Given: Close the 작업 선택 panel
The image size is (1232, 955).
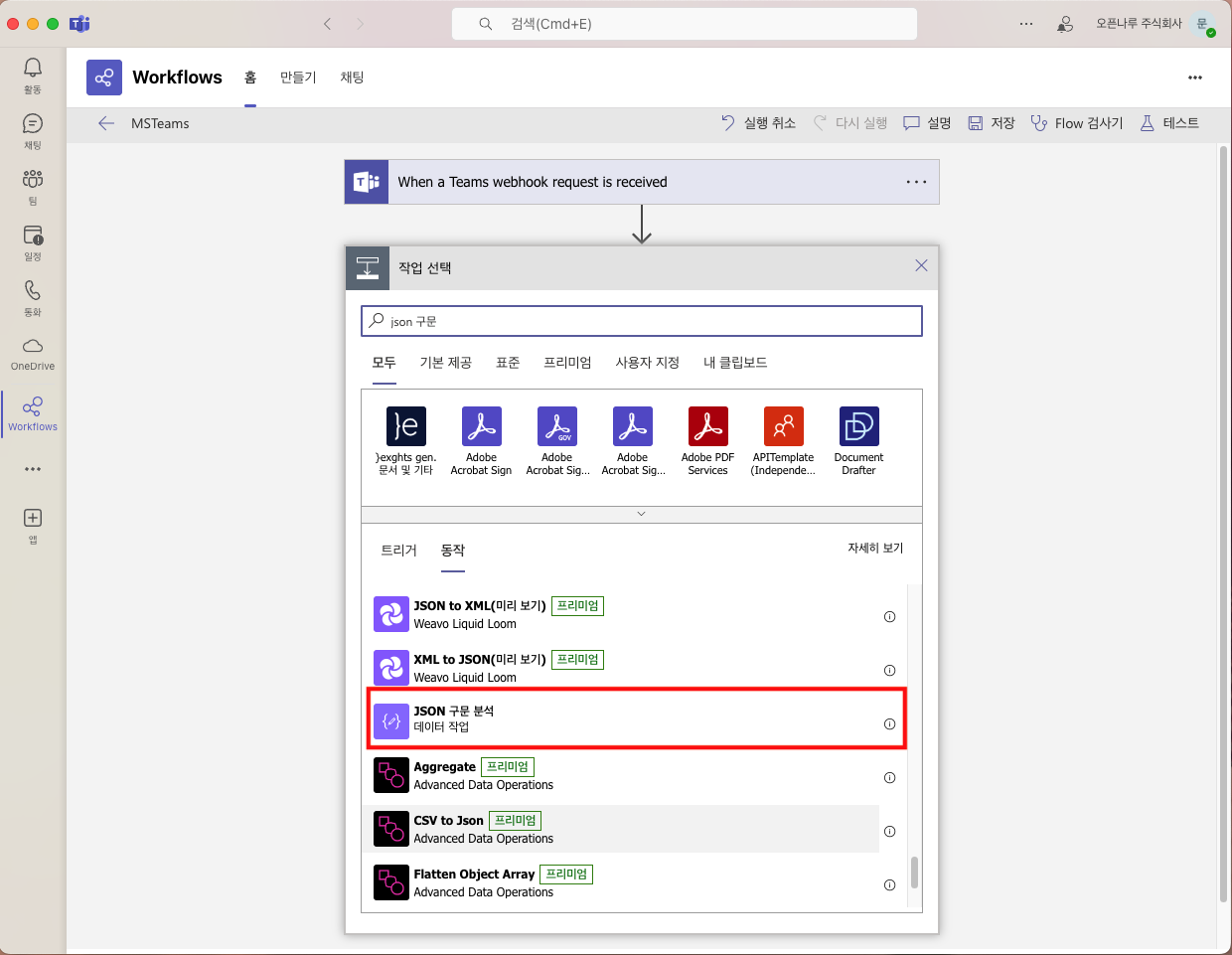Looking at the screenshot, I should click(921, 265).
